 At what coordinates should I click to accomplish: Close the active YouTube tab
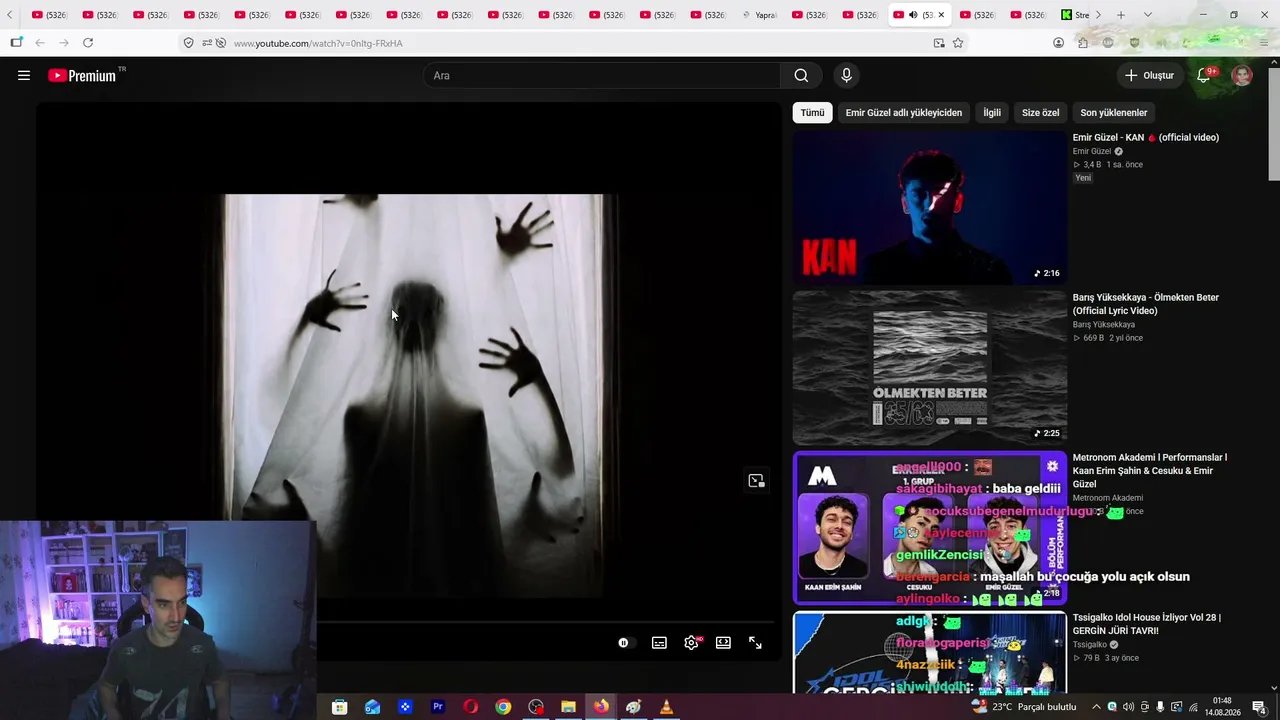[x=941, y=15]
